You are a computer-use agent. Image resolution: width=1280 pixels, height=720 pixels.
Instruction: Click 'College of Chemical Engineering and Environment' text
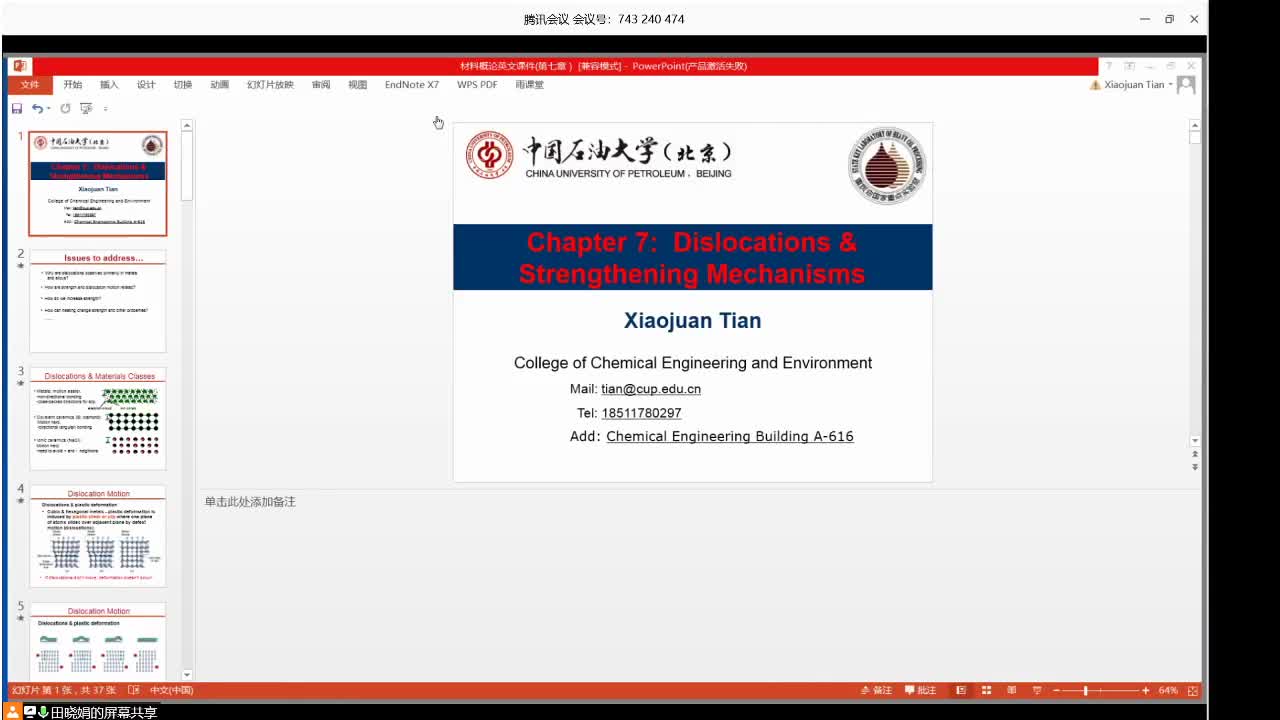[x=693, y=363]
